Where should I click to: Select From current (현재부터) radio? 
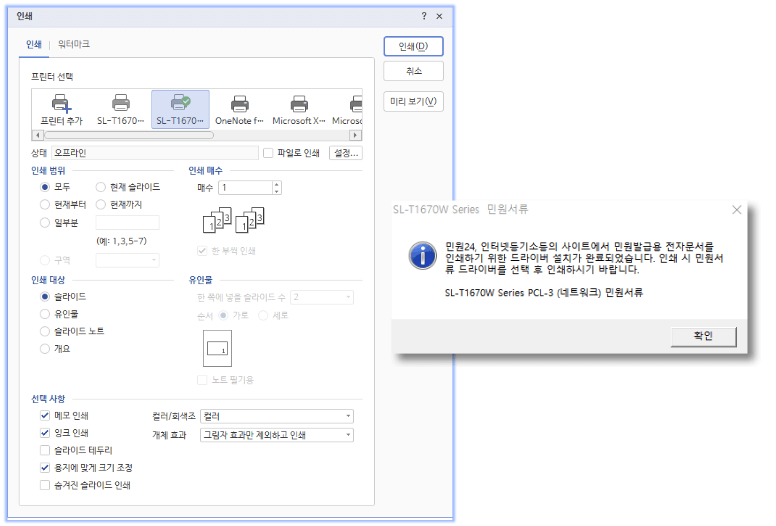[45, 204]
